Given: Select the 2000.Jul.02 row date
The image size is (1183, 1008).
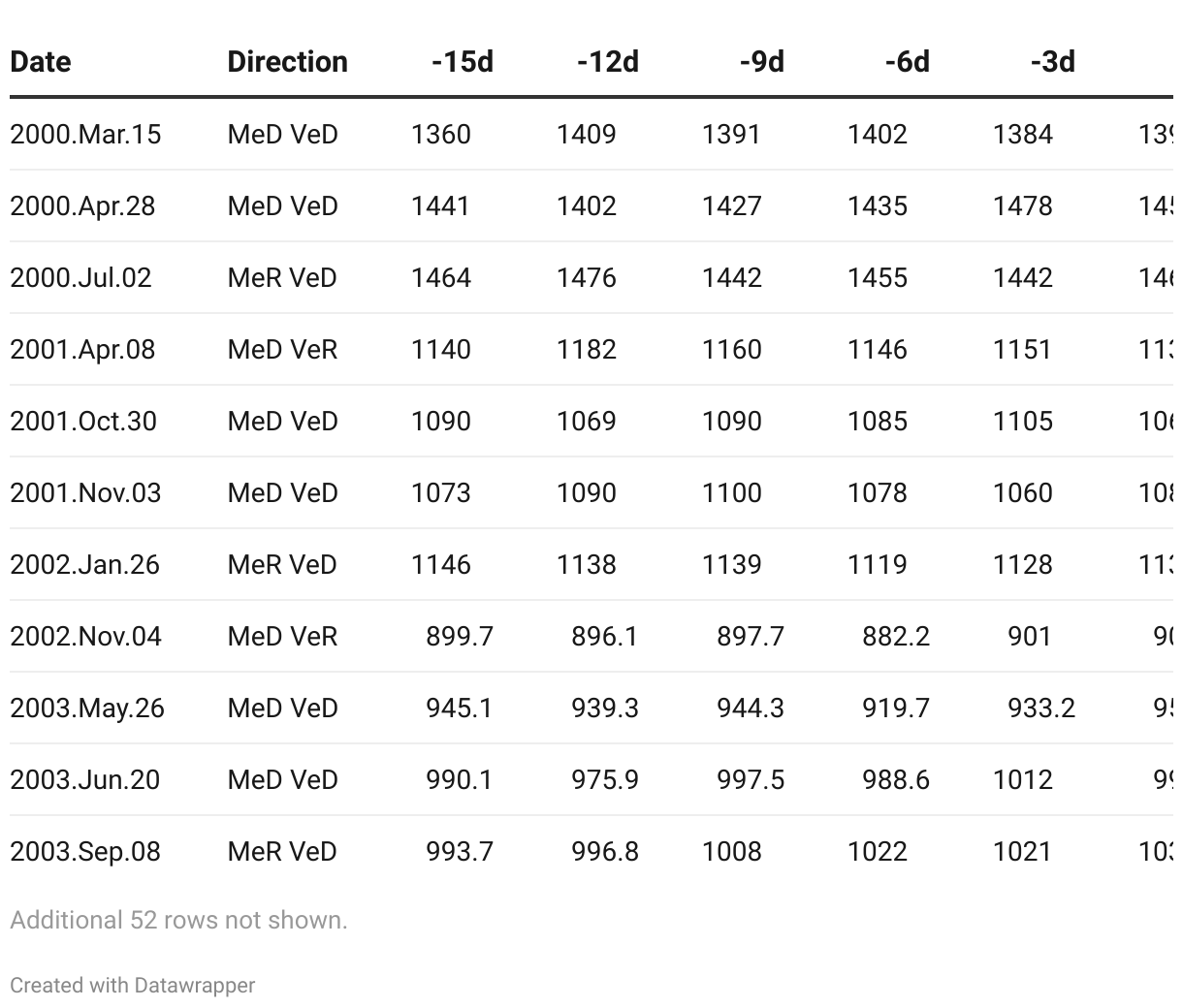Looking at the screenshot, I should tap(80, 277).
